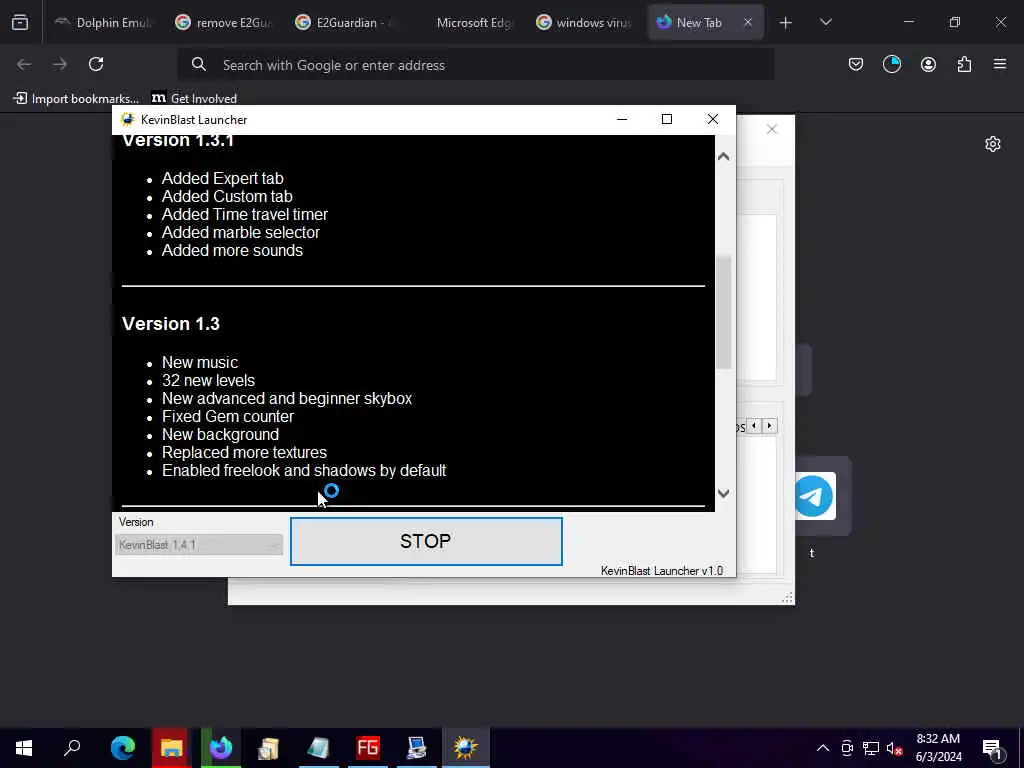Open the red FG taskbar app

(368, 748)
